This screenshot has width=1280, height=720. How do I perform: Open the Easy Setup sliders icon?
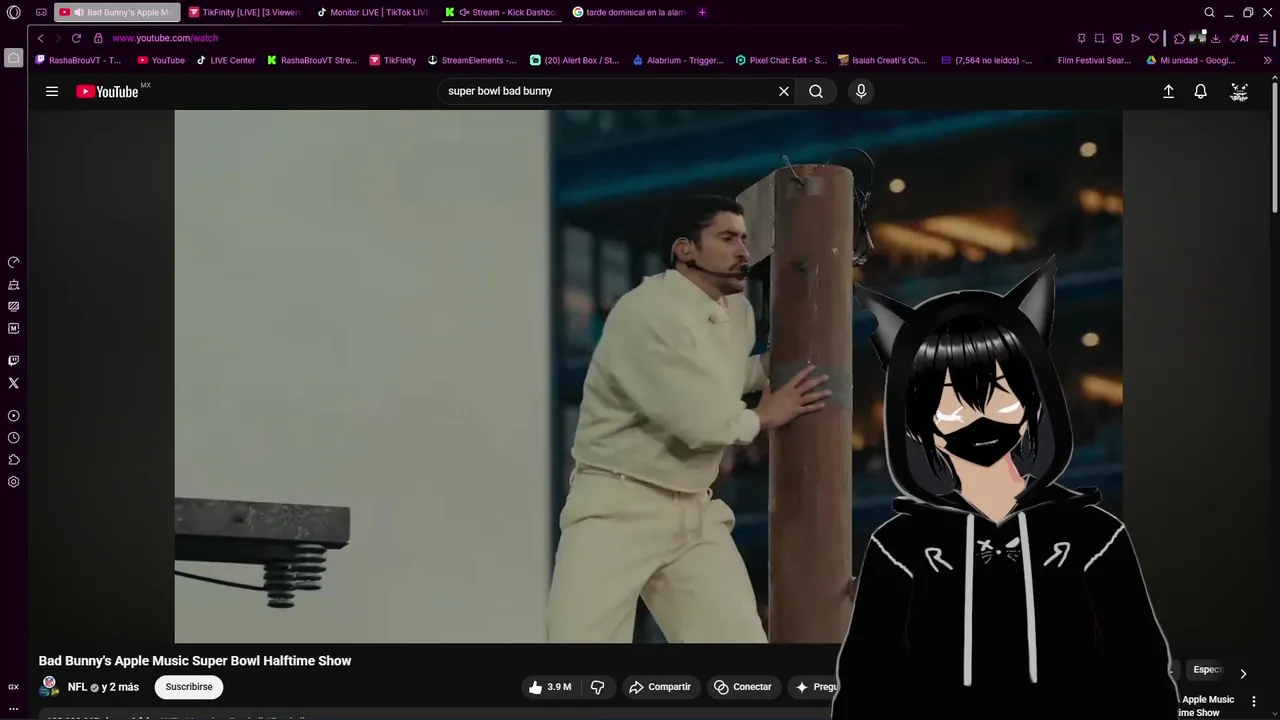pos(1264,38)
